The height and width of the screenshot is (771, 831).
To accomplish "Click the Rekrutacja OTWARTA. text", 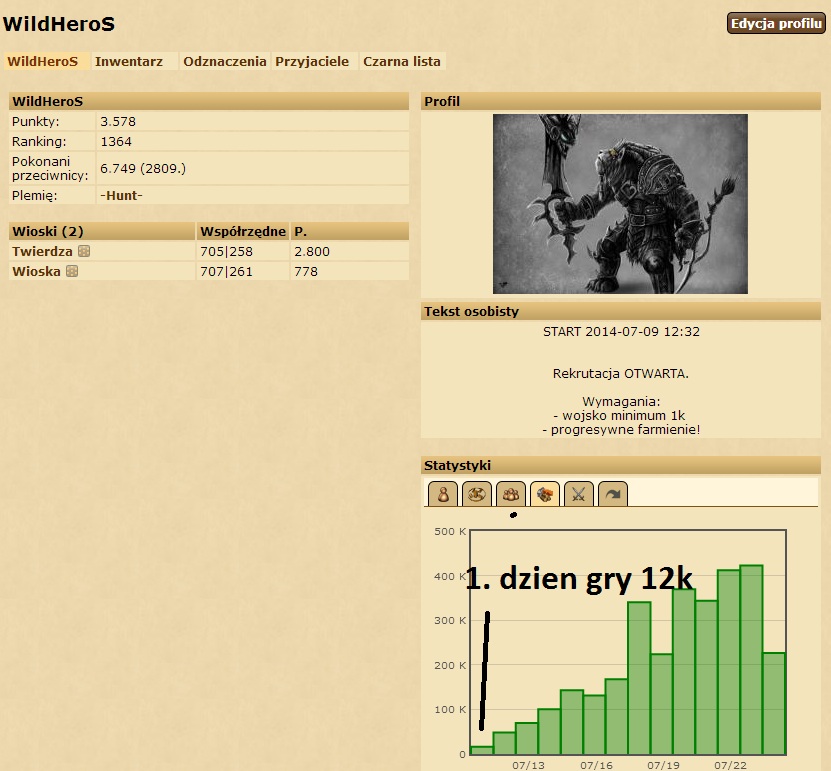I will click(x=621, y=374).
